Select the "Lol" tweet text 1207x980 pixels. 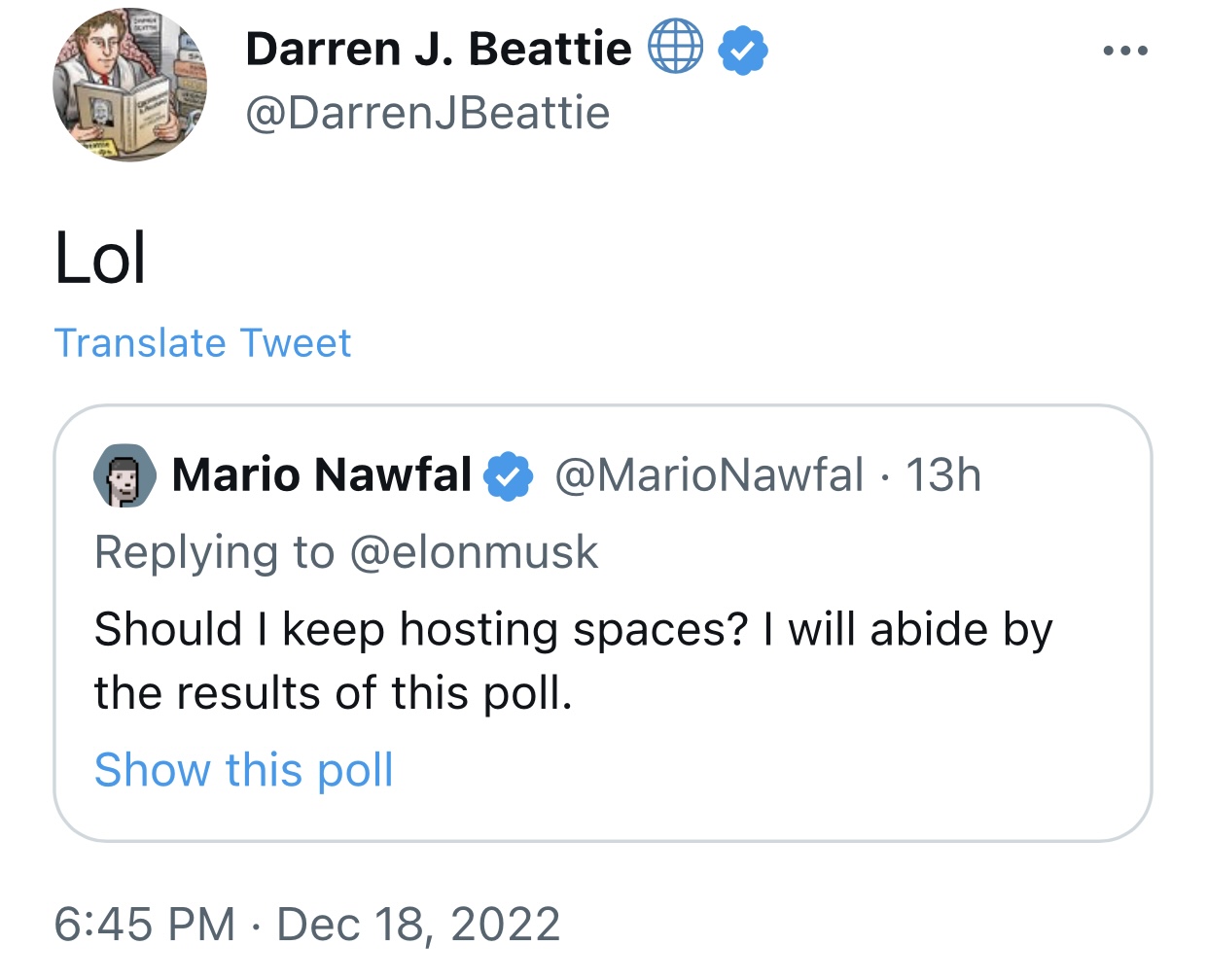pos(100,259)
